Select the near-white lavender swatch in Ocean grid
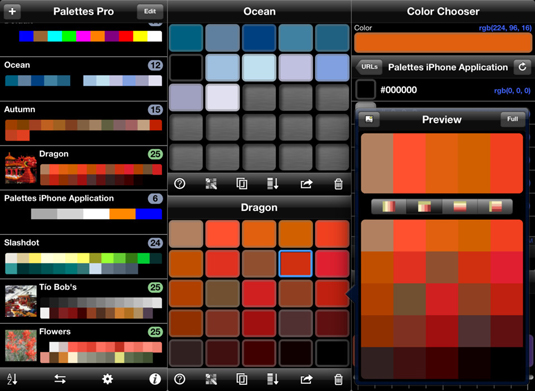Image resolution: width=535 pixels, height=391 pixels. [x=222, y=97]
